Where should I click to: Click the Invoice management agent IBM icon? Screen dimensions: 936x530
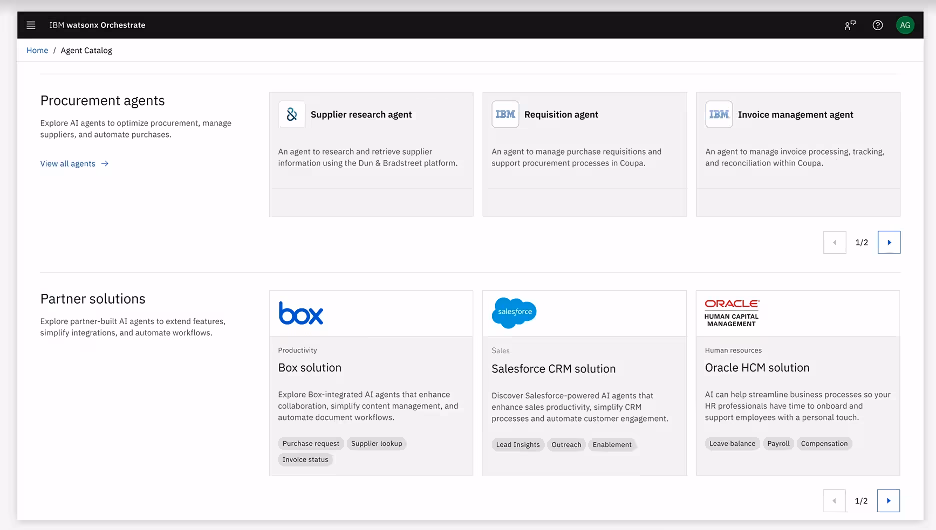click(x=719, y=115)
